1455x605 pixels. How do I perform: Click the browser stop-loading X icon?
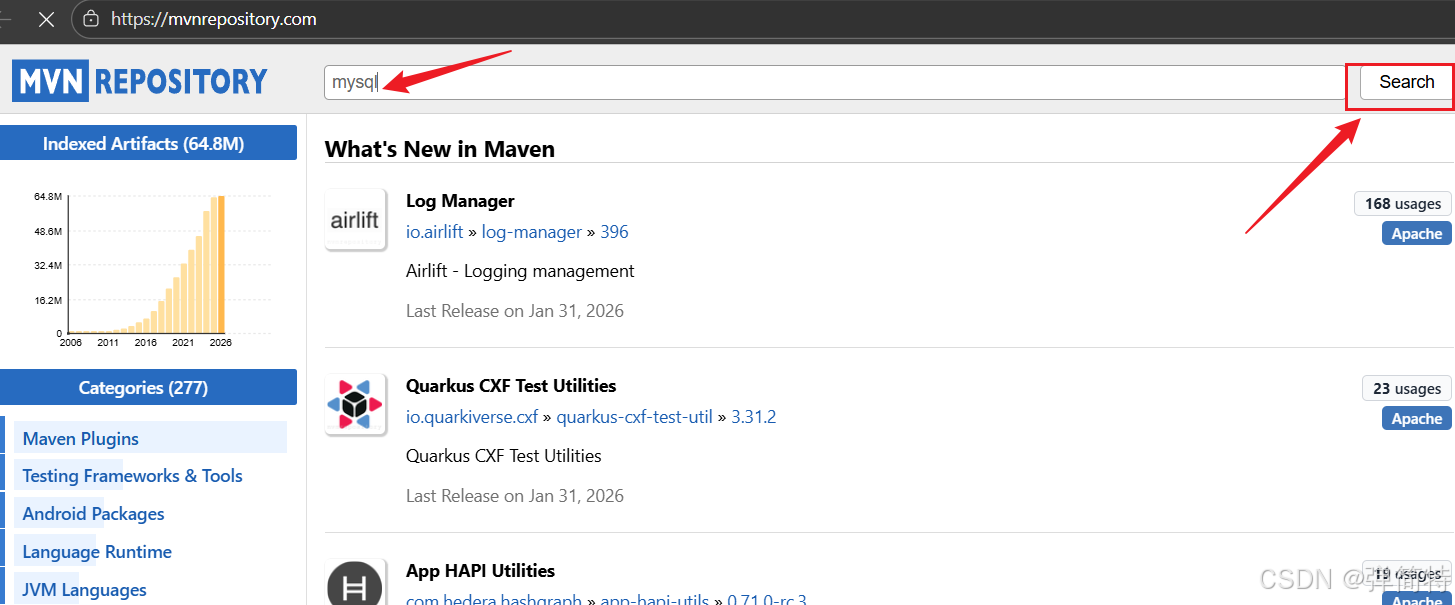pos(46,19)
